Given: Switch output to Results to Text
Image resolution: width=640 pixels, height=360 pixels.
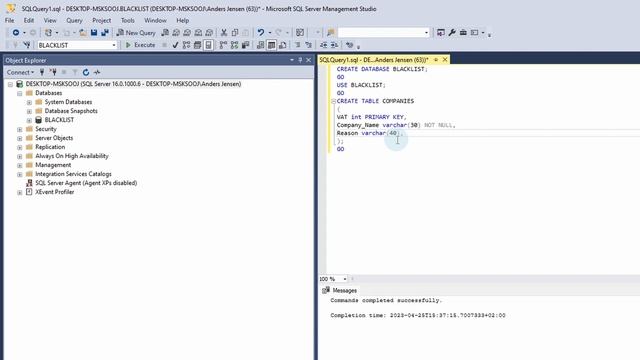Looking at the screenshot, I should tap(260, 45).
